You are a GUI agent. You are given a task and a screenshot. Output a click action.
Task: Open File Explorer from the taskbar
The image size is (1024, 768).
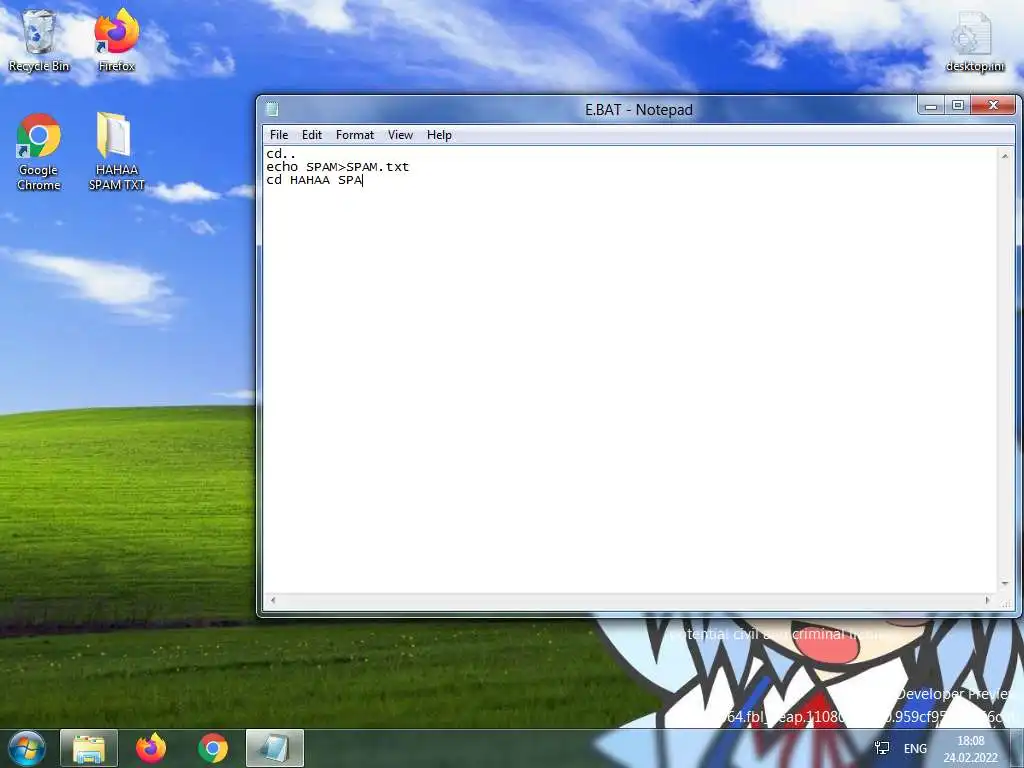89,748
